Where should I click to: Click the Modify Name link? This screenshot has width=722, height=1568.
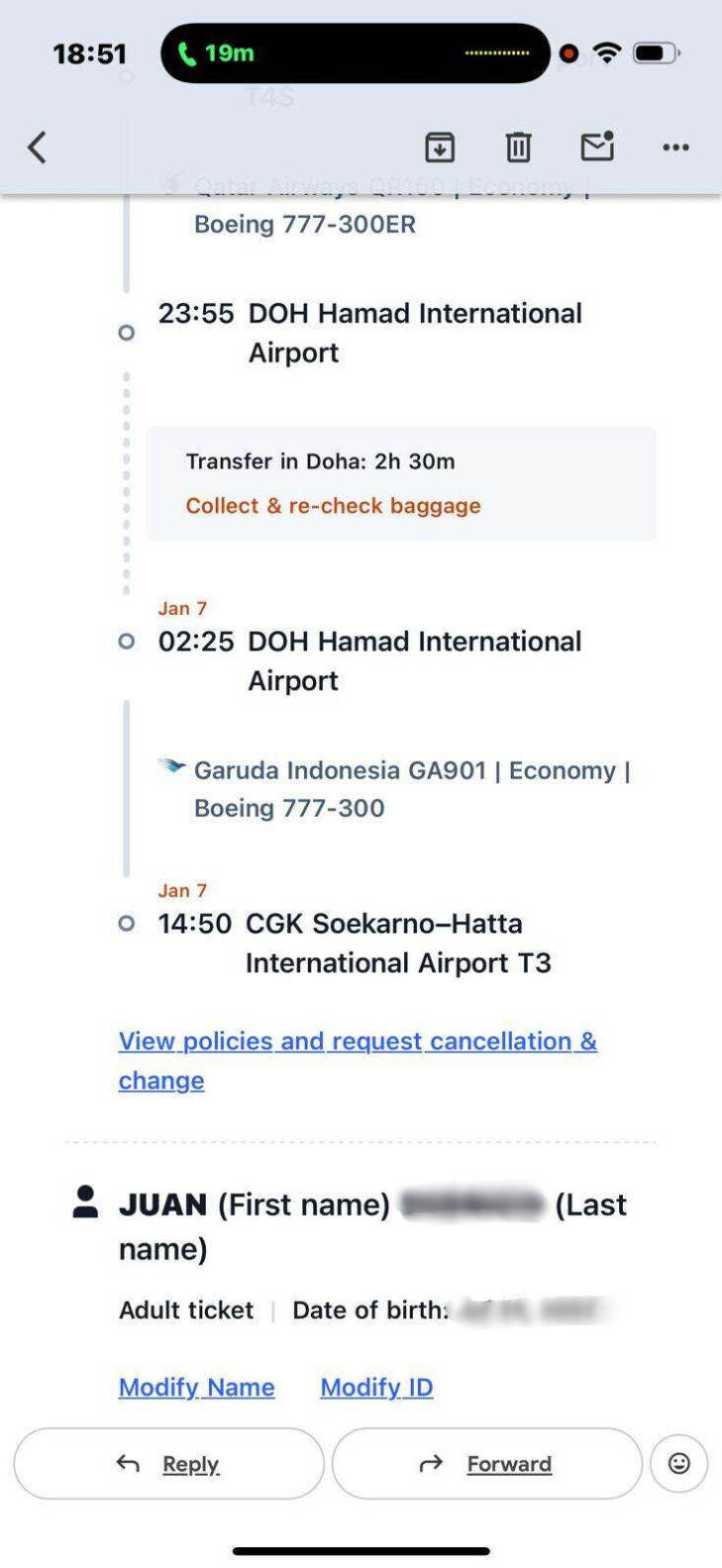pyautogui.click(x=196, y=1387)
